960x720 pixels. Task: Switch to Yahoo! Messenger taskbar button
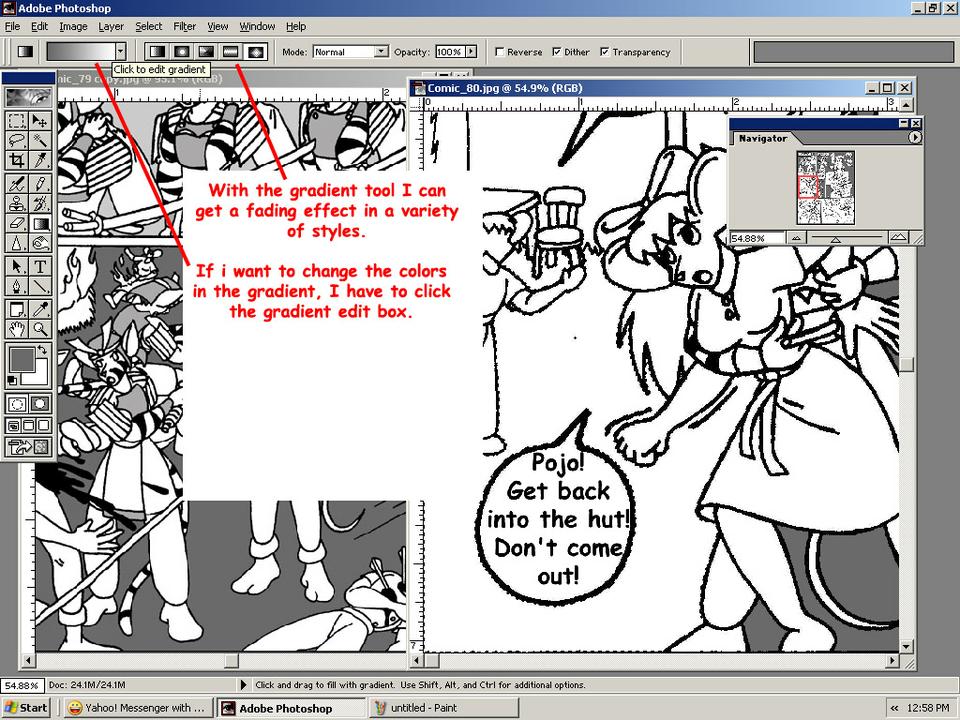click(x=138, y=708)
